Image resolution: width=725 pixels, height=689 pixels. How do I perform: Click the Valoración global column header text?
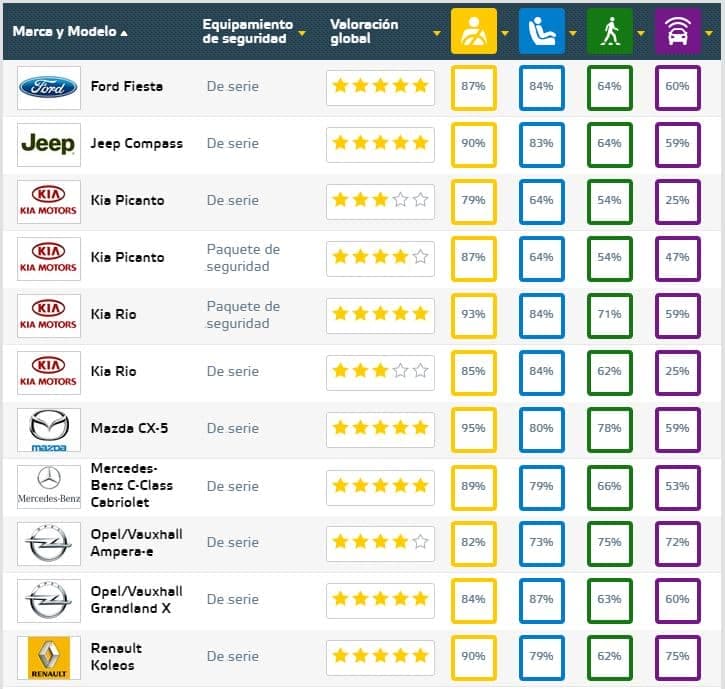pyautogui.click(x=364, y=31)
